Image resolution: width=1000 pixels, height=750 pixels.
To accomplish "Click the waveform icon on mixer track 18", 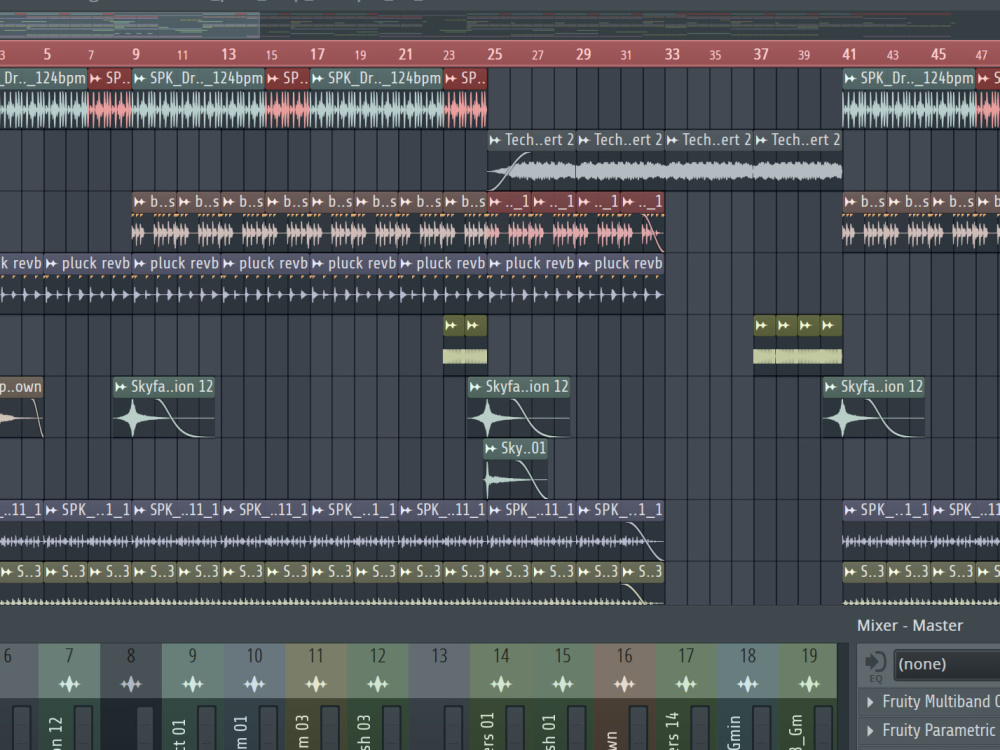I will pos(747,684).
